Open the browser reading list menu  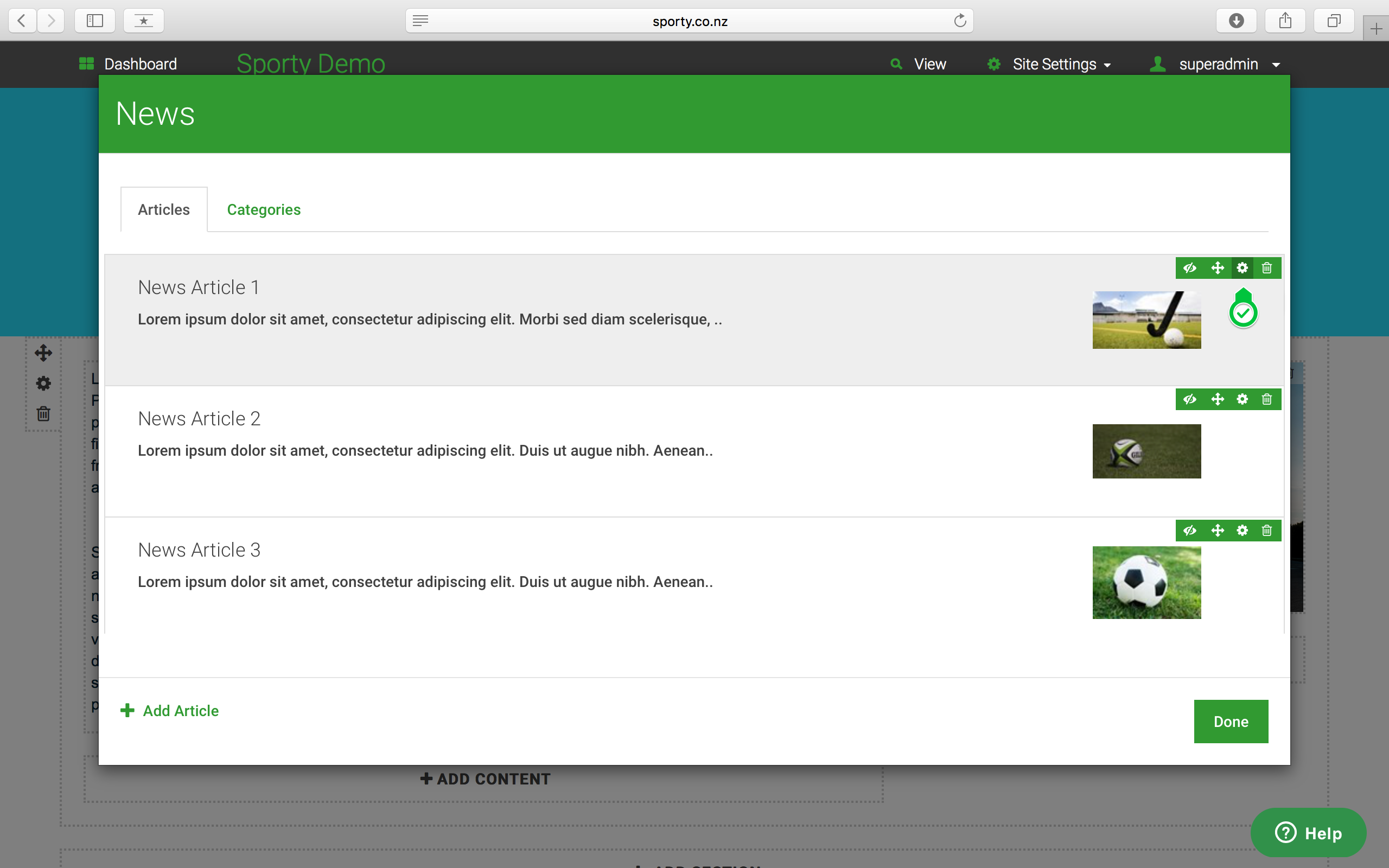click(x=143, y=21)
